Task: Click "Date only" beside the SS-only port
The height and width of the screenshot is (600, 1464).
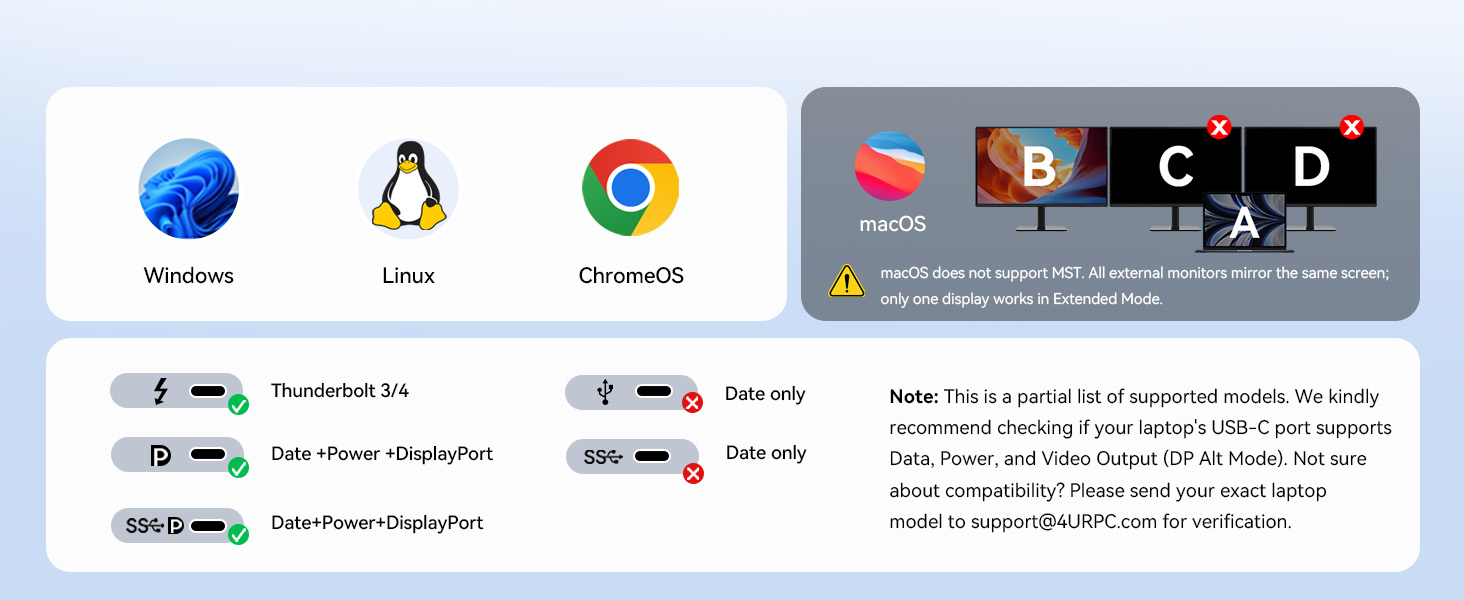Action: pos(766,453)
